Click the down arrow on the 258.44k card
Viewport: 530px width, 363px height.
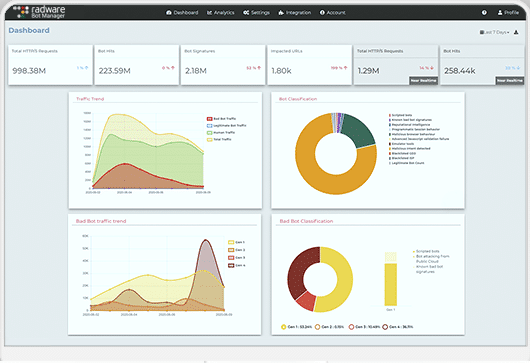point(519,68)
